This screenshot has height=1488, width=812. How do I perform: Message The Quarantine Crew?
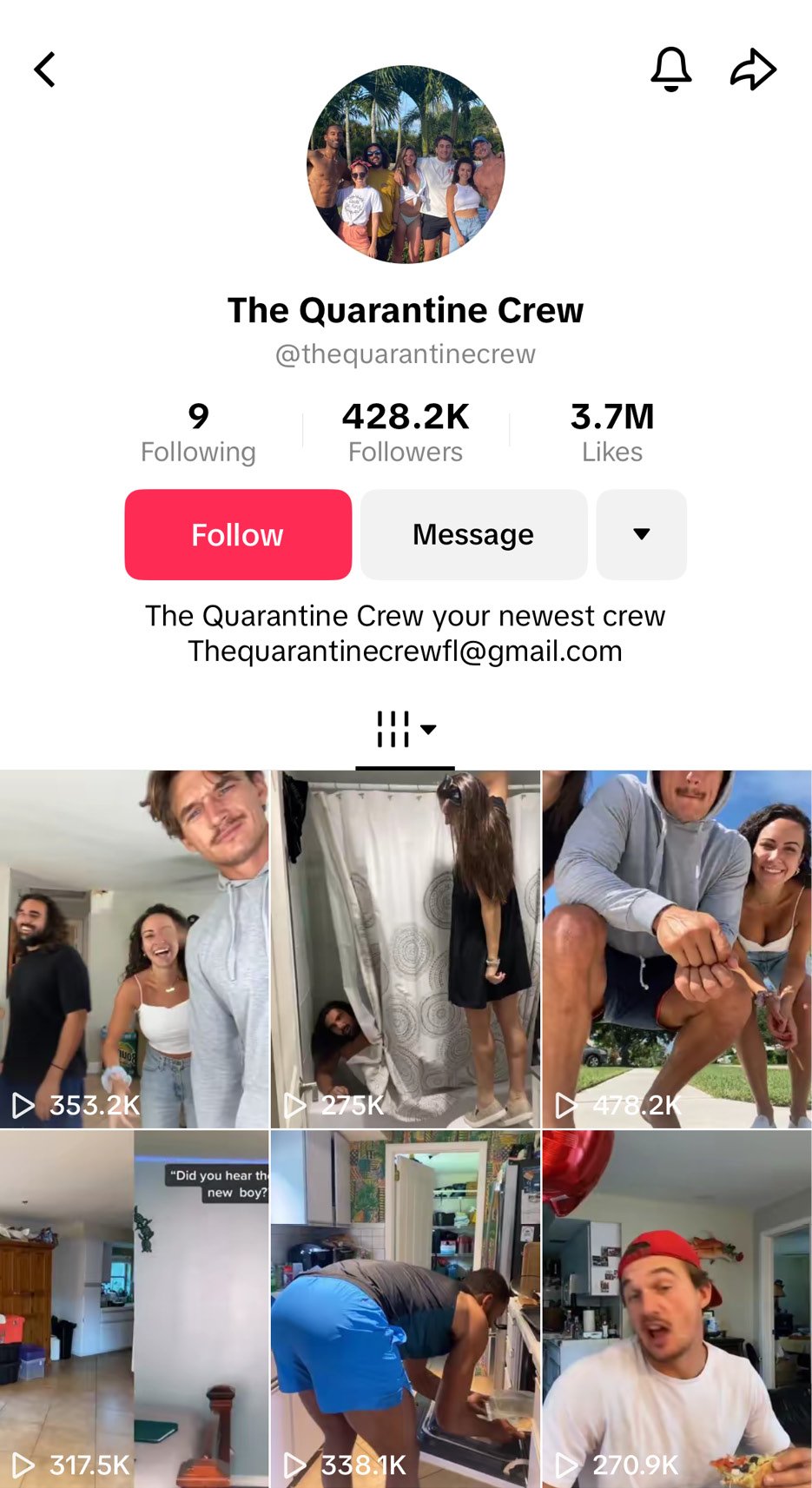tap(473, 534)
